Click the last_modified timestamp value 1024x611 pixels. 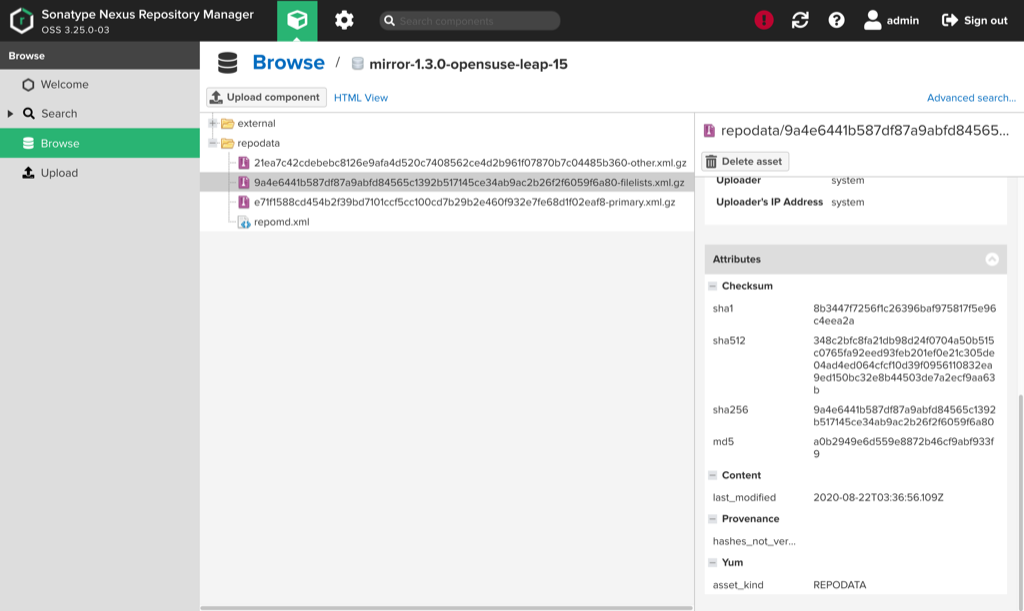[878, 497]
